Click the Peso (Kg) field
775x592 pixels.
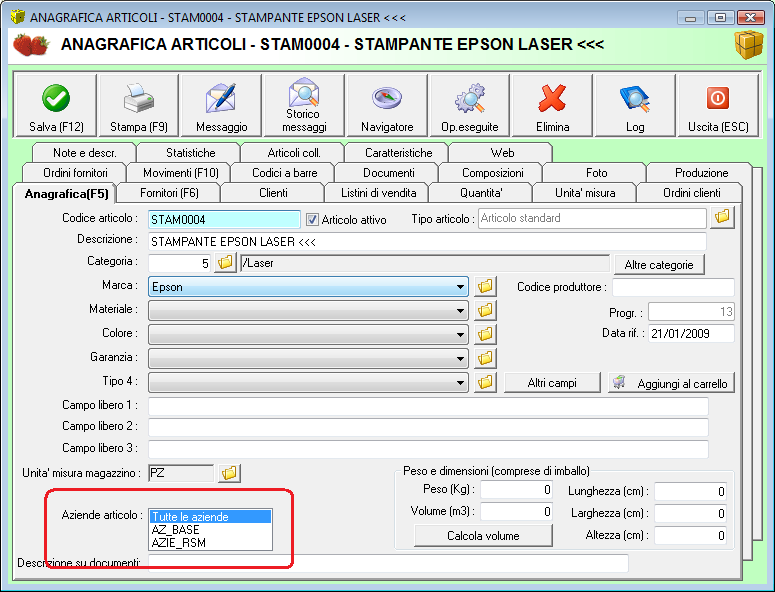click(516, 490)
